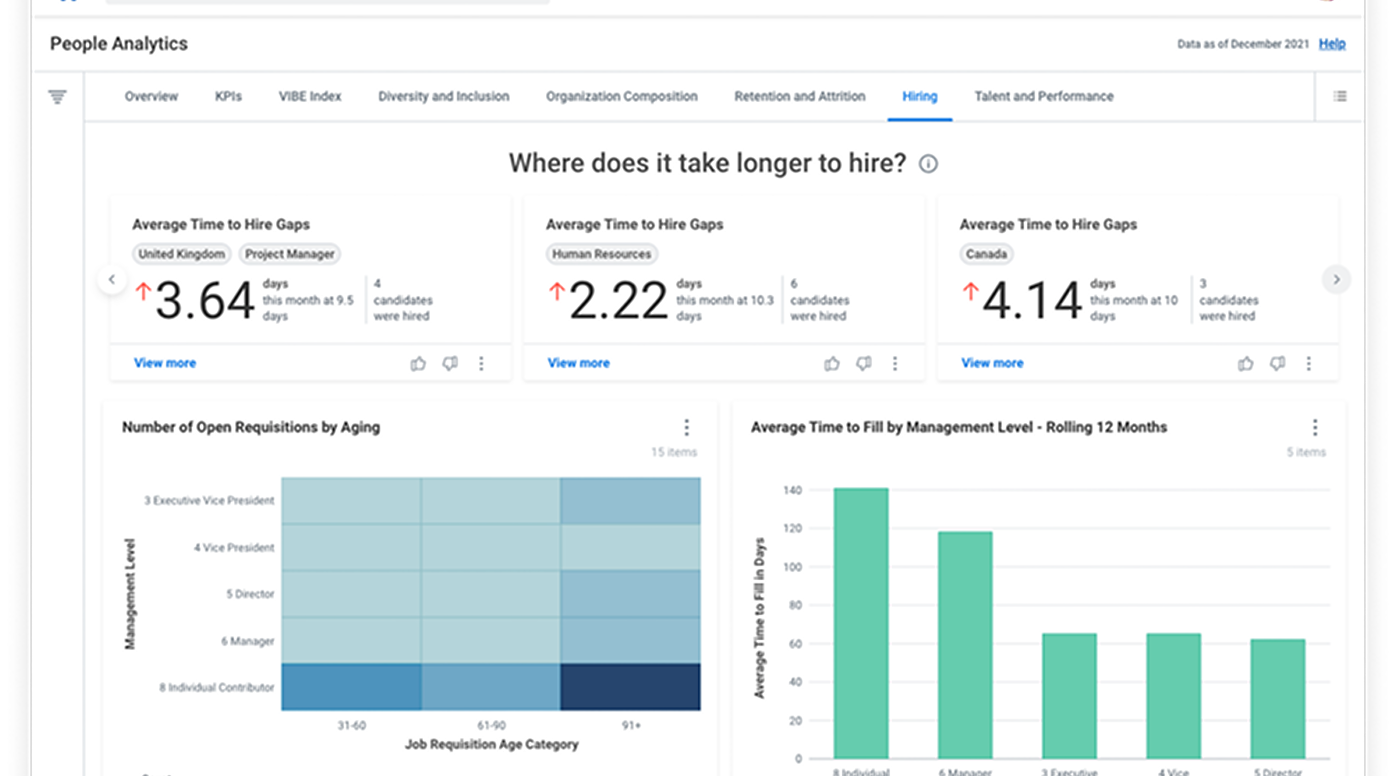This screenshot has width=1395, height=777.
Task: Go to previous insight card arrow
Action: click(112, 280)
